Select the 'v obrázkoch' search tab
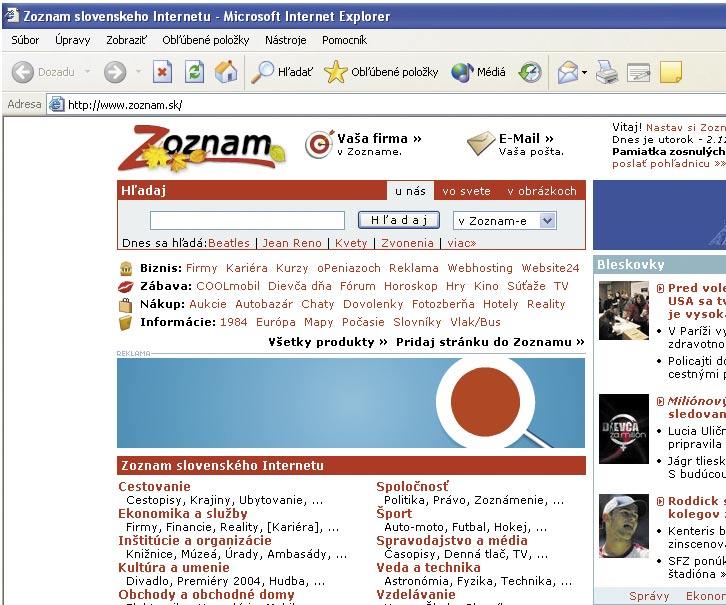This screenshot has width=726, height=605. pos(542,191)
